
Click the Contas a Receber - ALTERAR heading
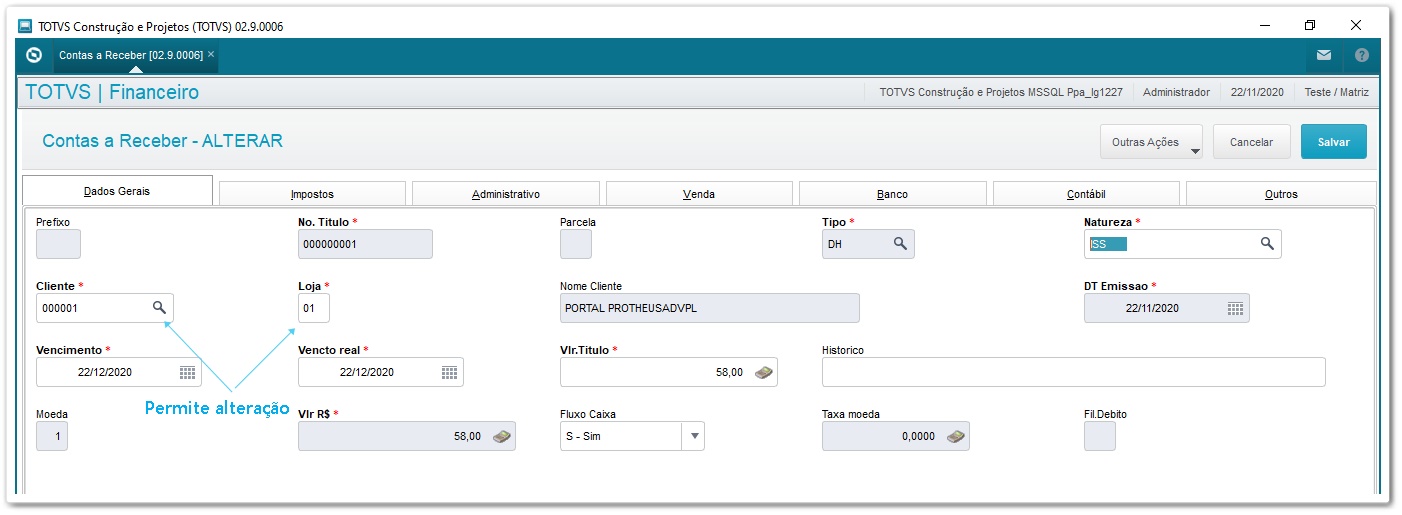pyautogui.click(x=163, y=141)
